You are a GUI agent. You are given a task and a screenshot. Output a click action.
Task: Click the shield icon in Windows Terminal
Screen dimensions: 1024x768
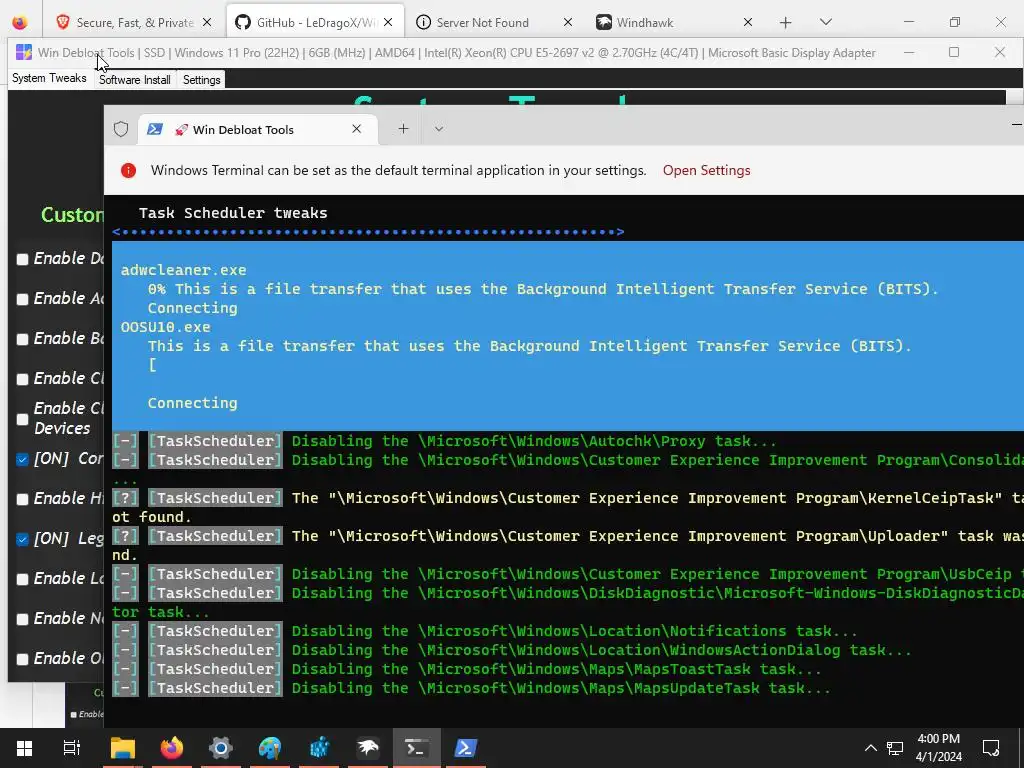click(x=121, y=129)
